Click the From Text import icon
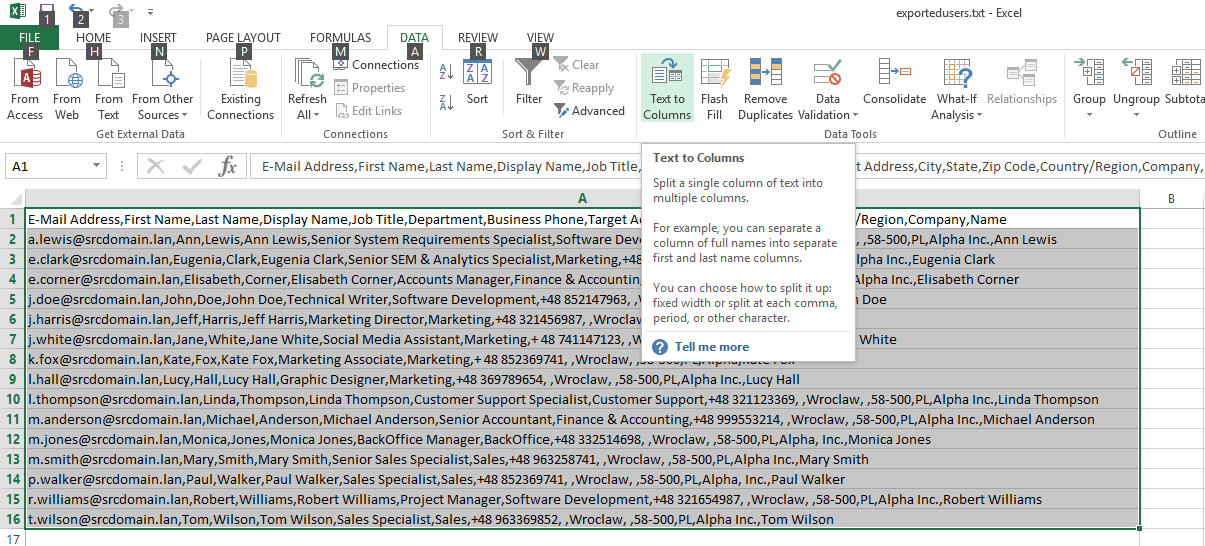 pyautogui.click(x=109, y=73)
